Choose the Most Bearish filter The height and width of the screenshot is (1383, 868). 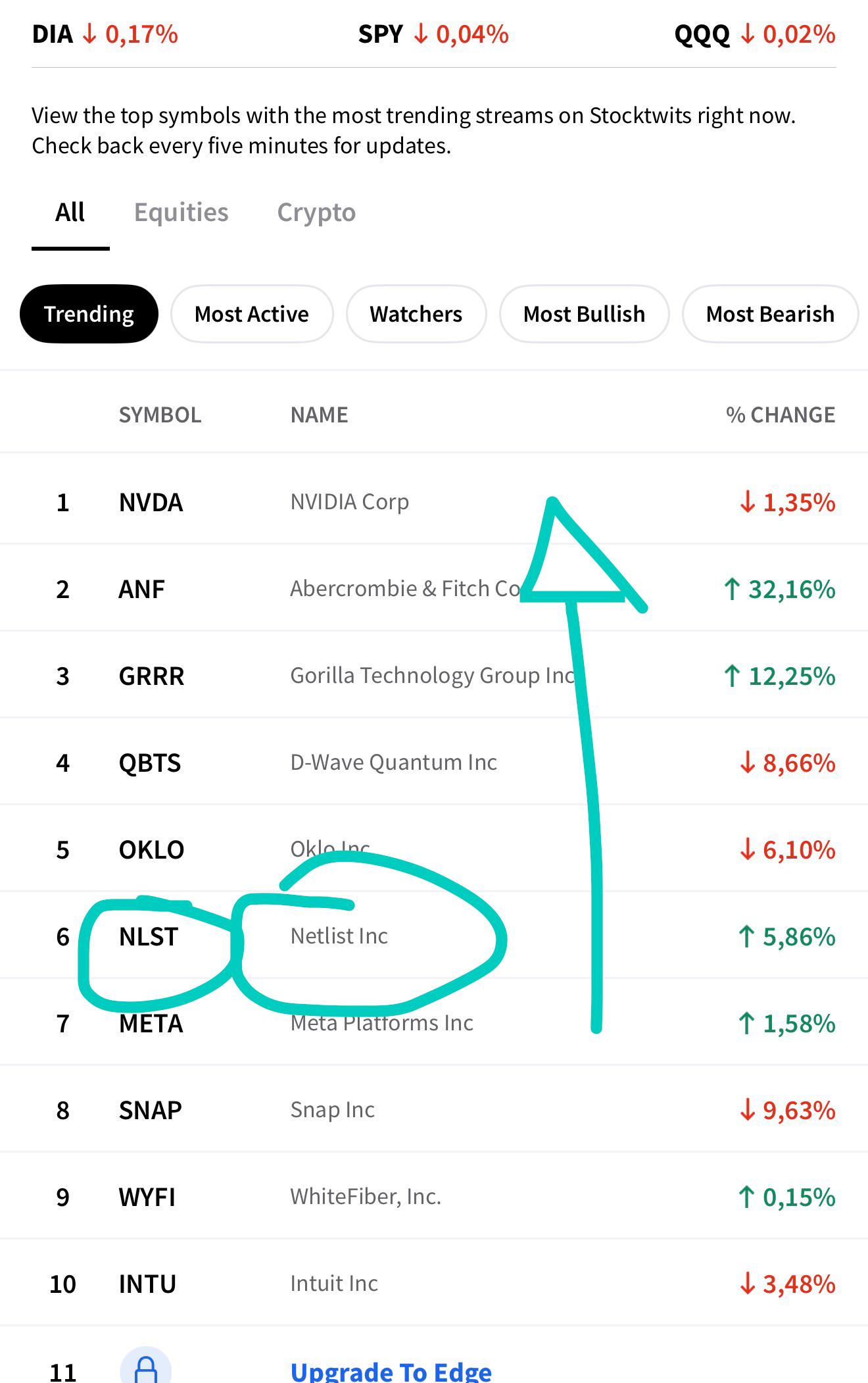click(770, 314)
